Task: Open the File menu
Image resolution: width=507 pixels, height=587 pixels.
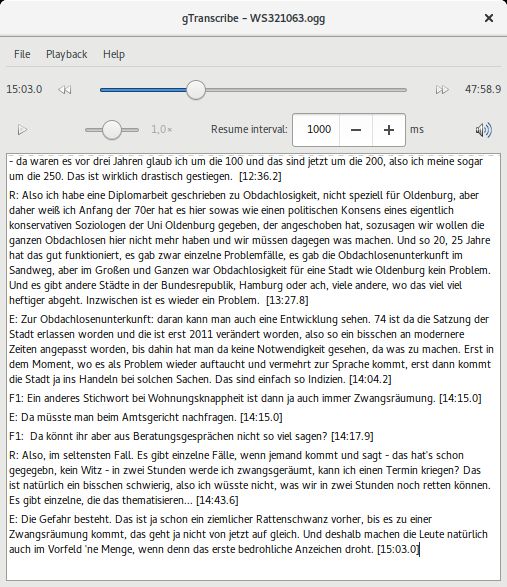Action: (x=22, y=54)
